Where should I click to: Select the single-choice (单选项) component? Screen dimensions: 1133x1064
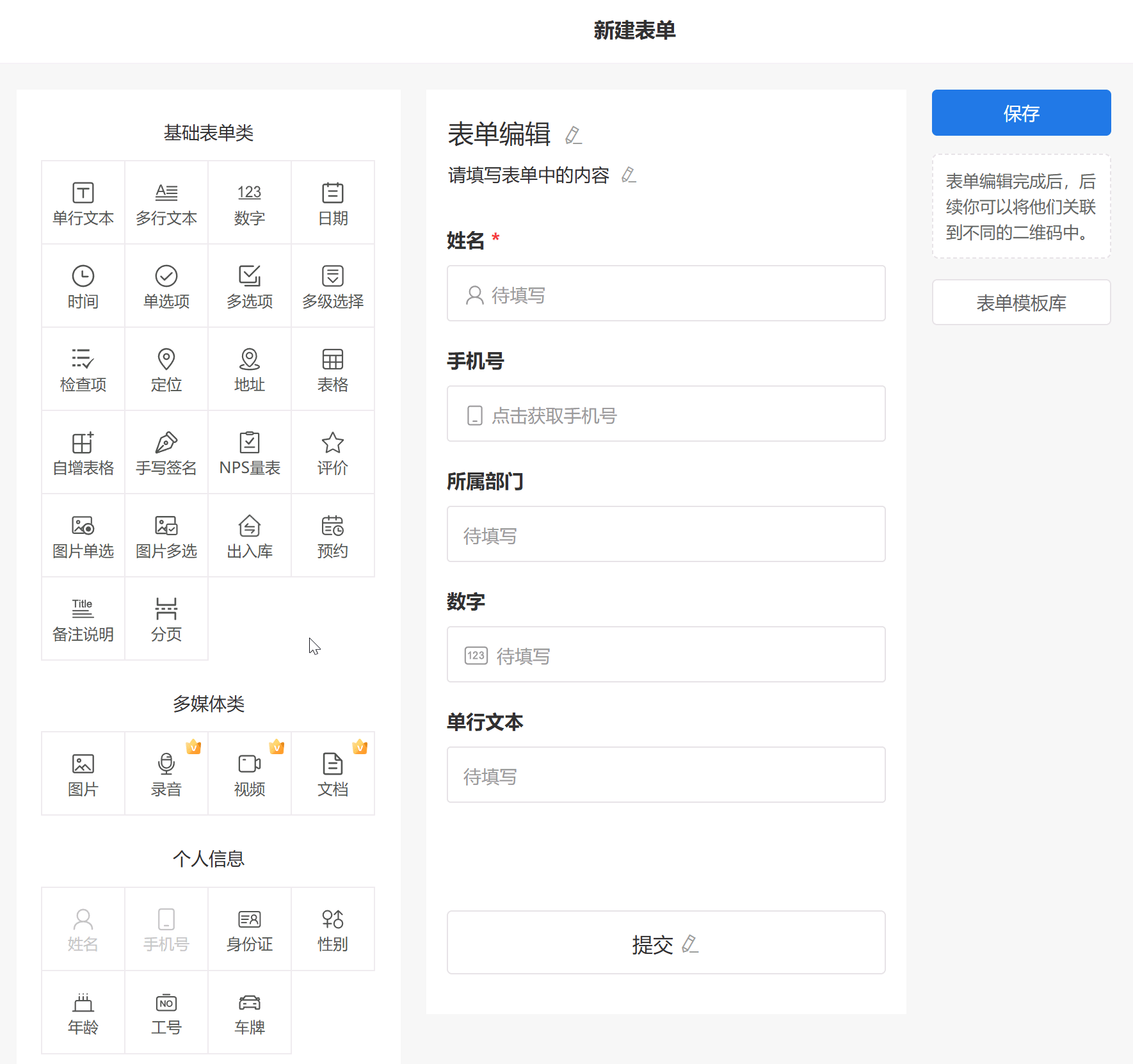tap(166, 286)
